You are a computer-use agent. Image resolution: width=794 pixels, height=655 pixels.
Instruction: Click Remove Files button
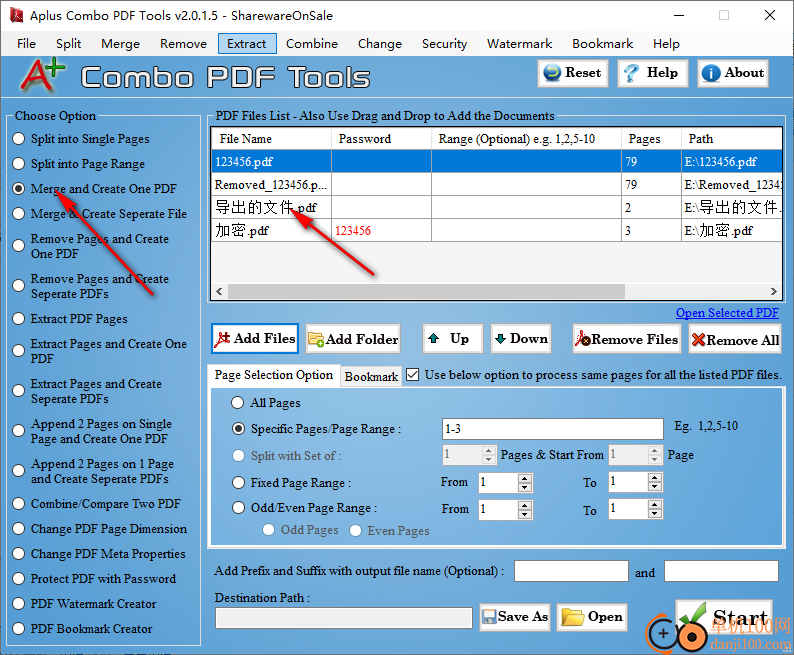click(x=627, y=339)
